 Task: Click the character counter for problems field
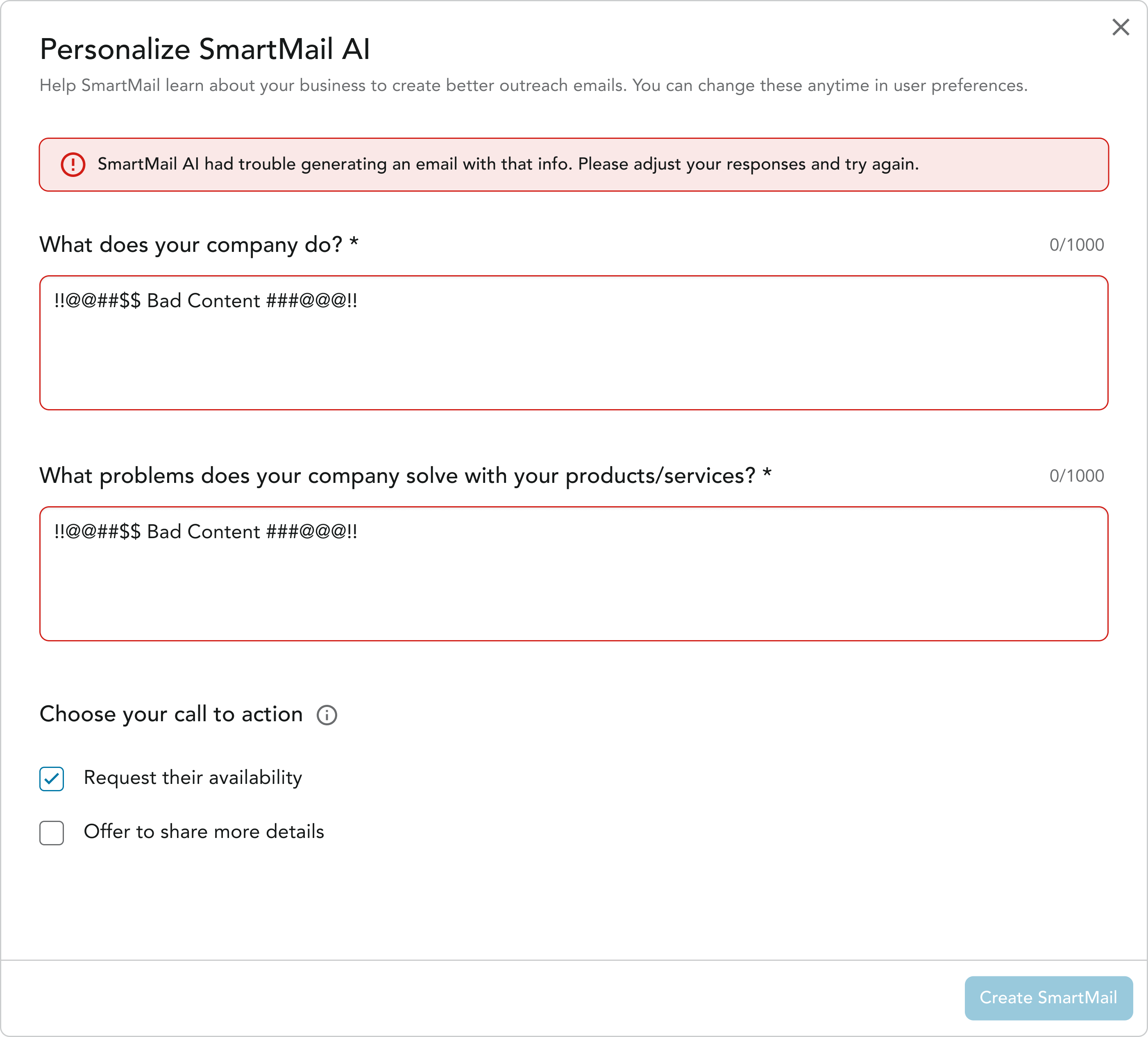click(x=1076, y=476)
